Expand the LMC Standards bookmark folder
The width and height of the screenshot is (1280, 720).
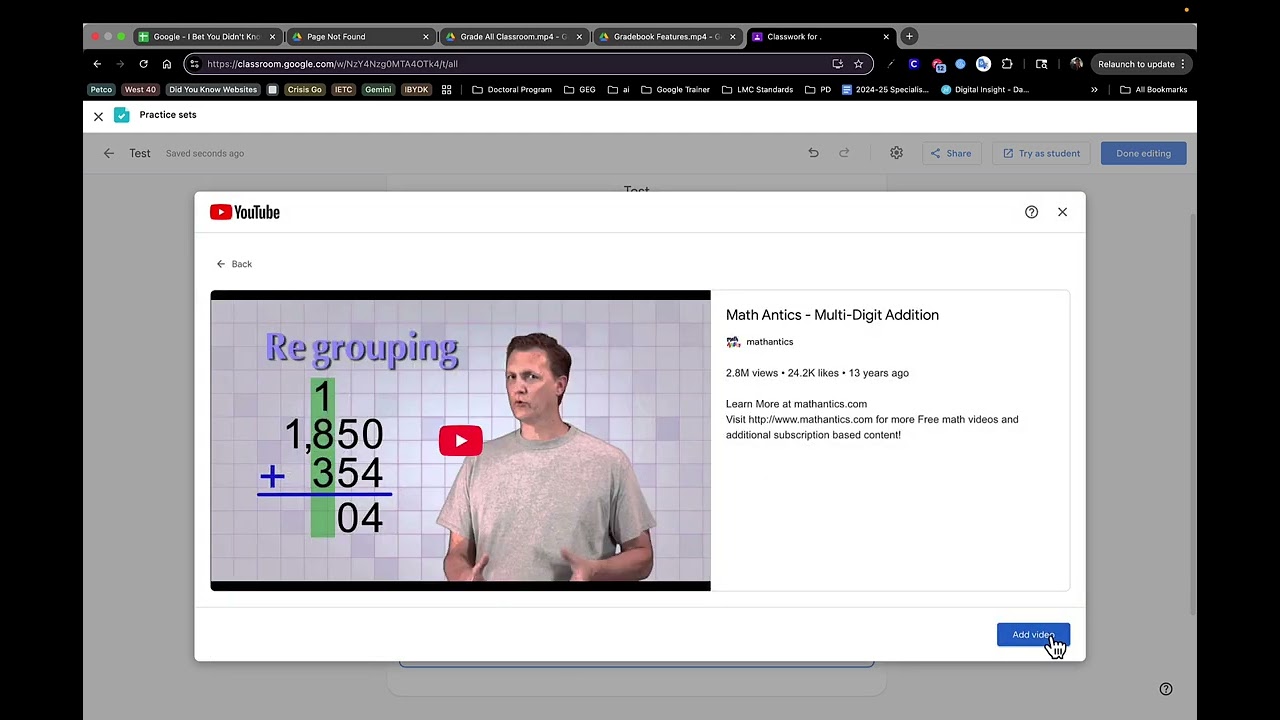[757, 90]
